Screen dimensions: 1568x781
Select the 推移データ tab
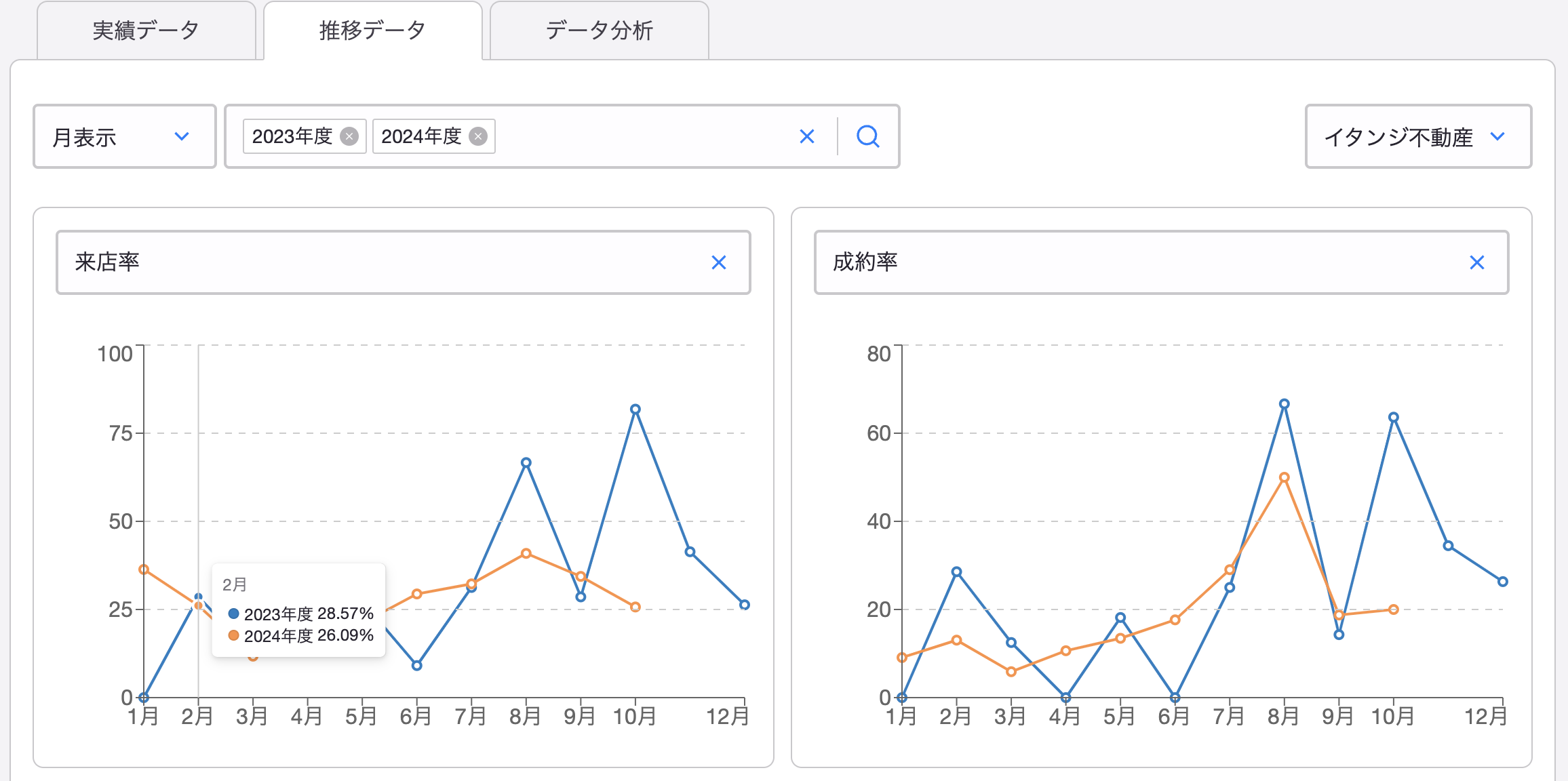click(x=372, y=31)
